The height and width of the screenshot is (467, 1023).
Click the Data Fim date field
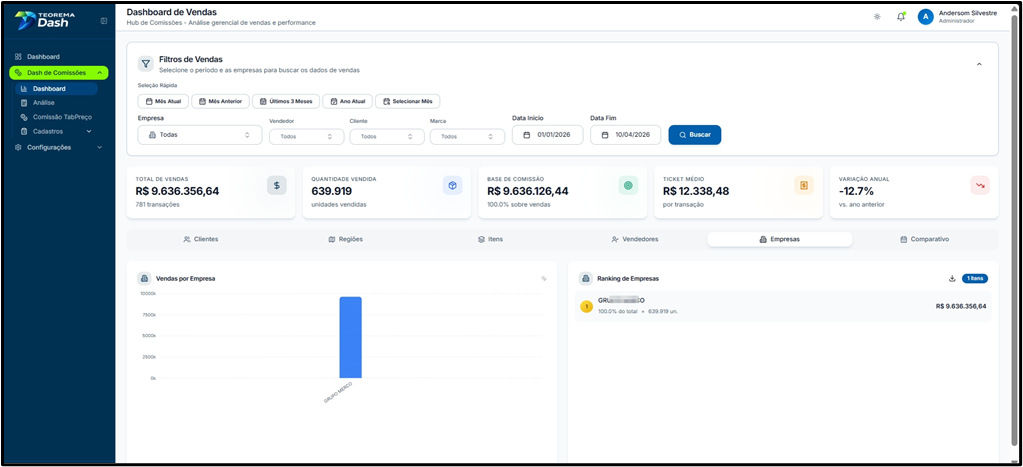coord(626,135)
